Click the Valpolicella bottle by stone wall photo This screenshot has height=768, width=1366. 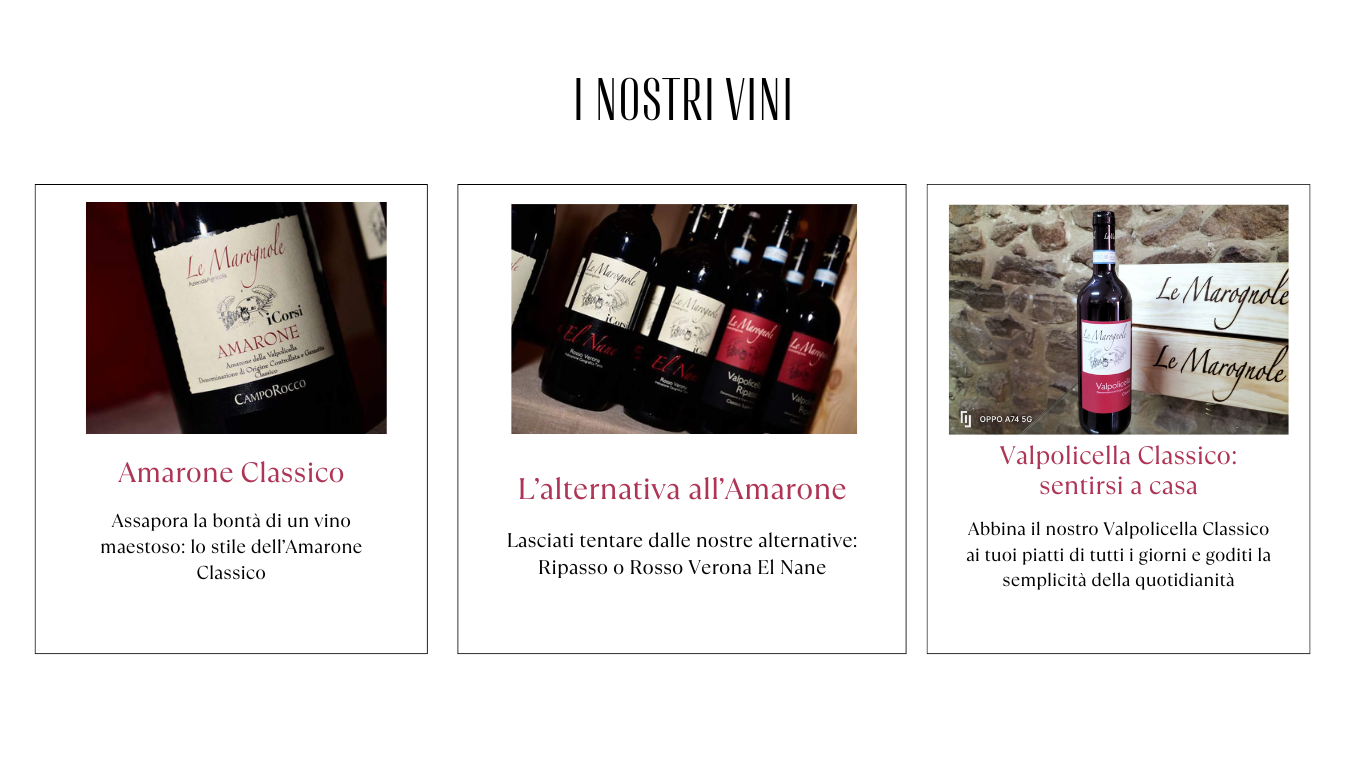1118,320
